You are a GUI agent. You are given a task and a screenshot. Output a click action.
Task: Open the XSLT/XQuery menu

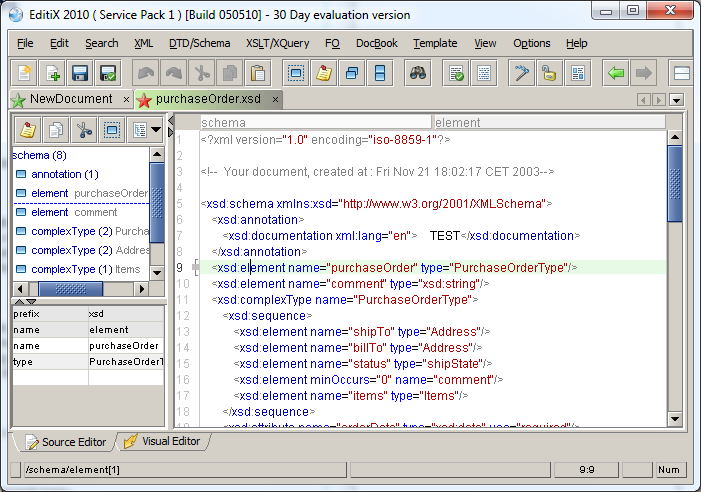[x=278, y=43]
